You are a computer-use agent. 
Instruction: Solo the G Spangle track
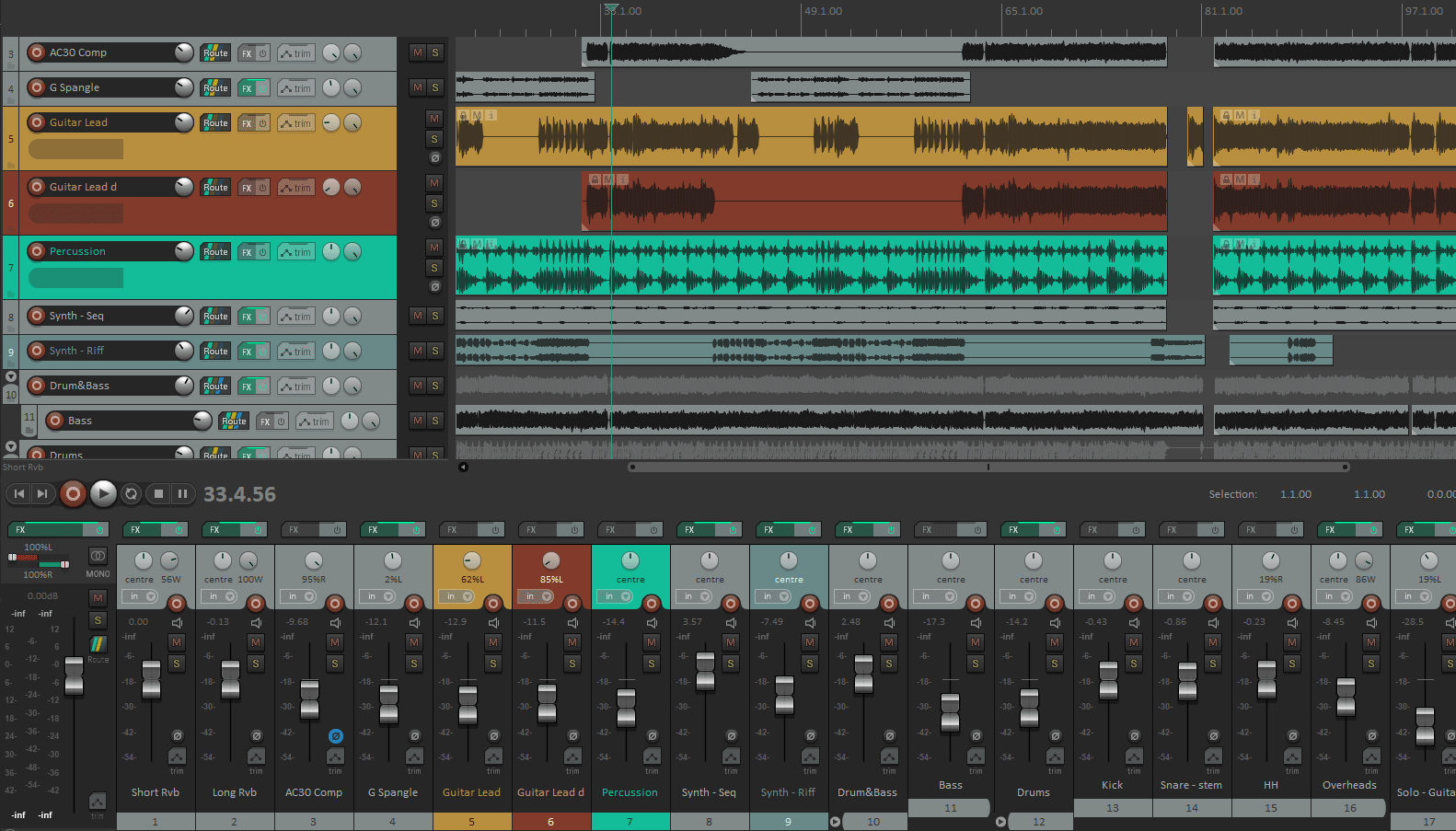(435, 87)
